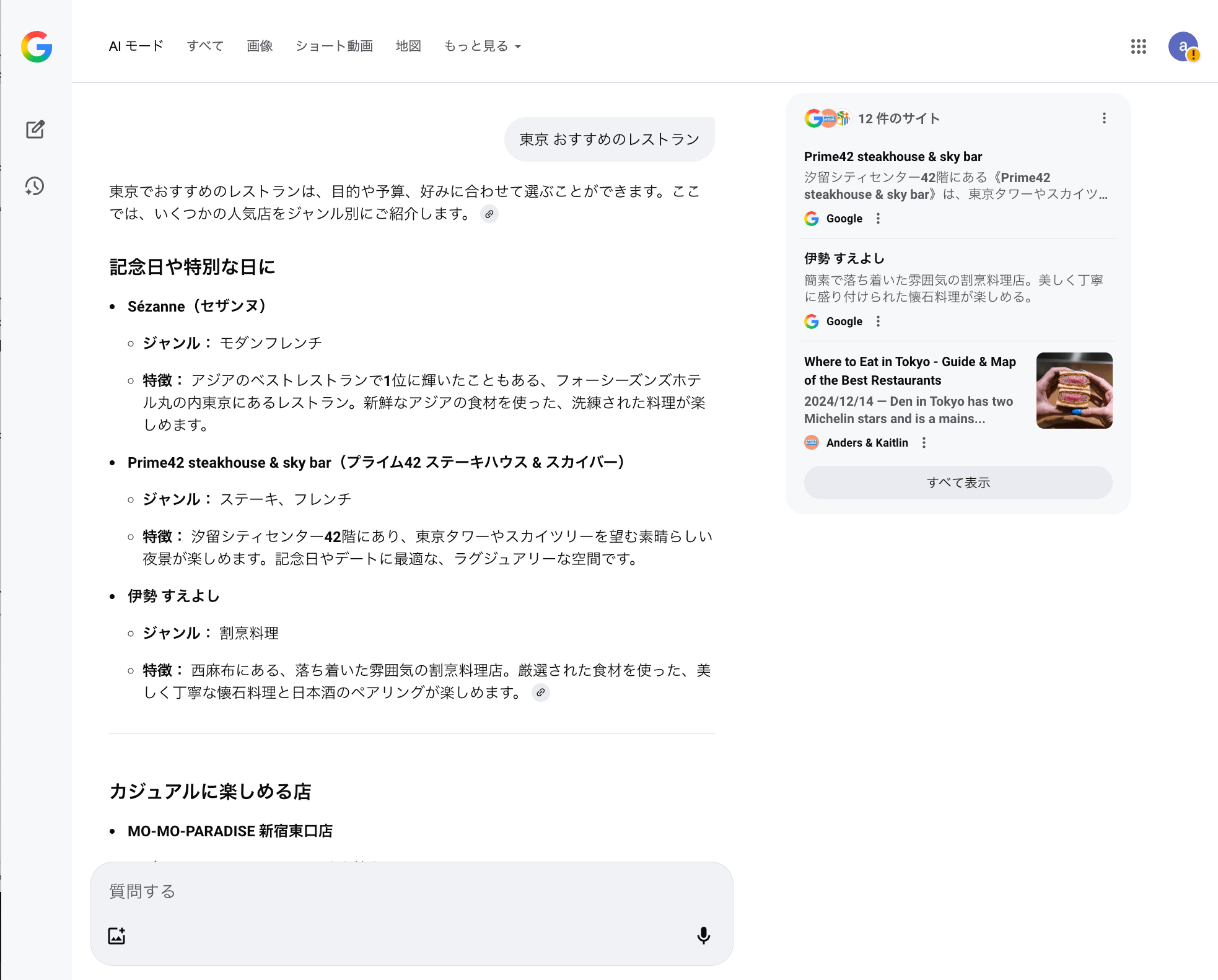Open options beside Prime42 Google source
Screen dimensions: 1218x980
878,218
